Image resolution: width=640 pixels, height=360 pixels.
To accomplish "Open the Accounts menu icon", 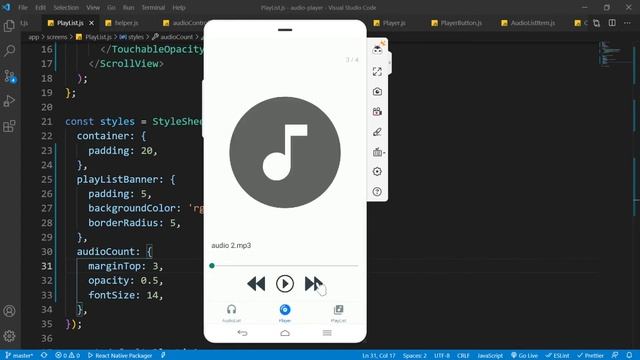I will click(x=9, y=311).
